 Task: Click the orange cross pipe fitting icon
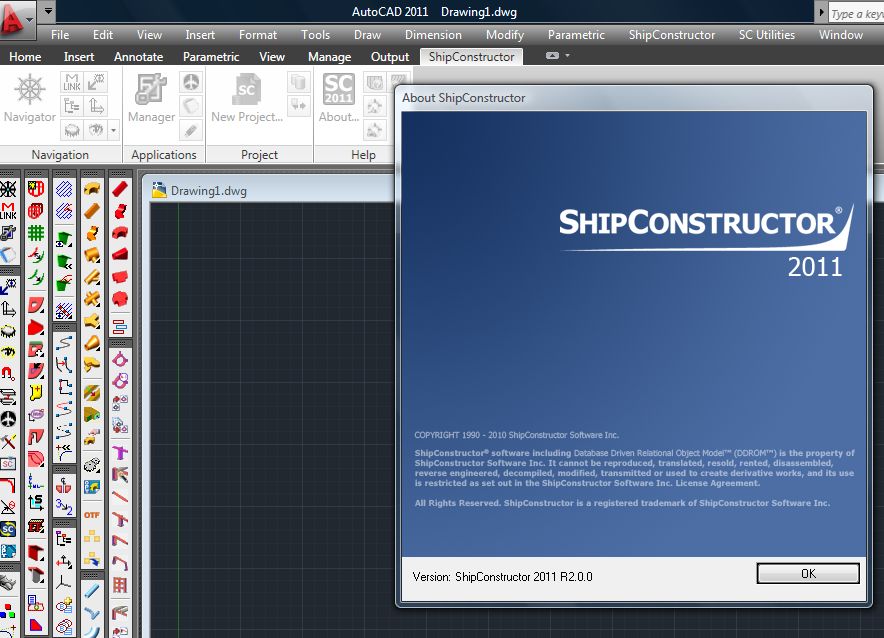92,299
